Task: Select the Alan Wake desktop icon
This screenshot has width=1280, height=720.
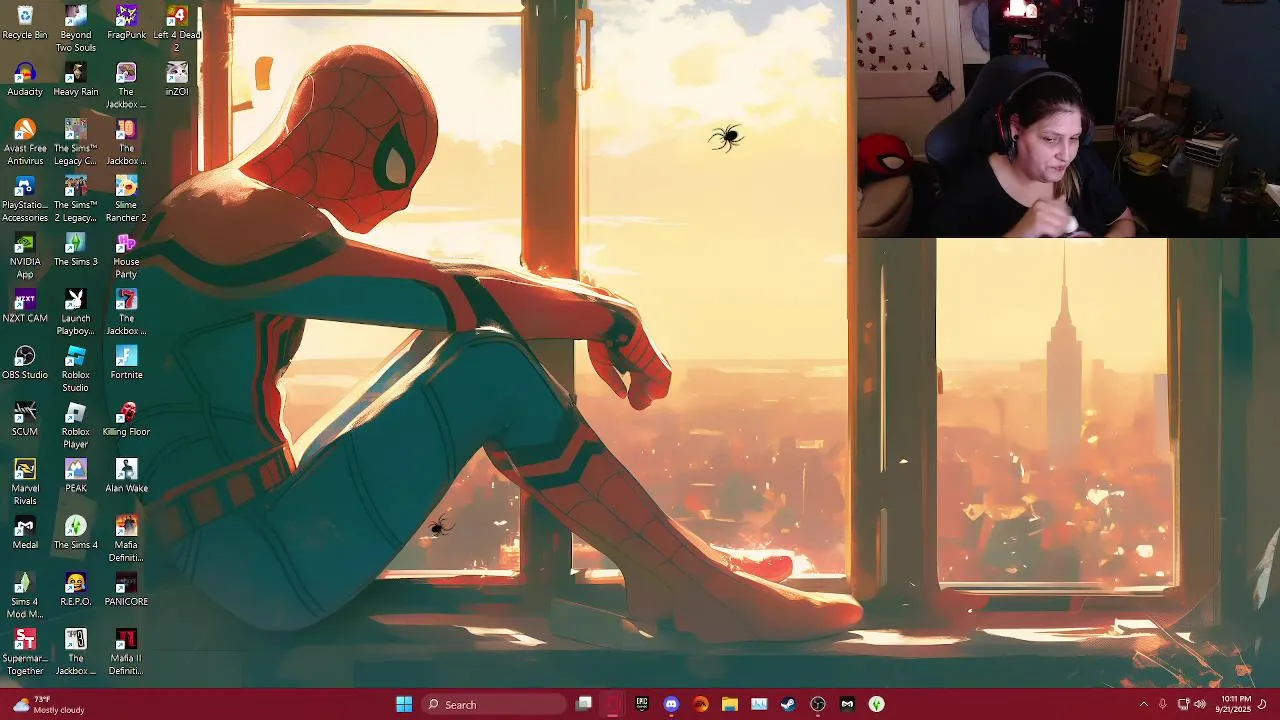Action: click(126, 476)
